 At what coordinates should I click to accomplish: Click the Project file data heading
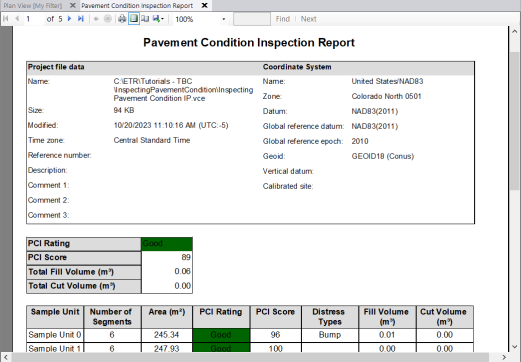pos(56,67)
